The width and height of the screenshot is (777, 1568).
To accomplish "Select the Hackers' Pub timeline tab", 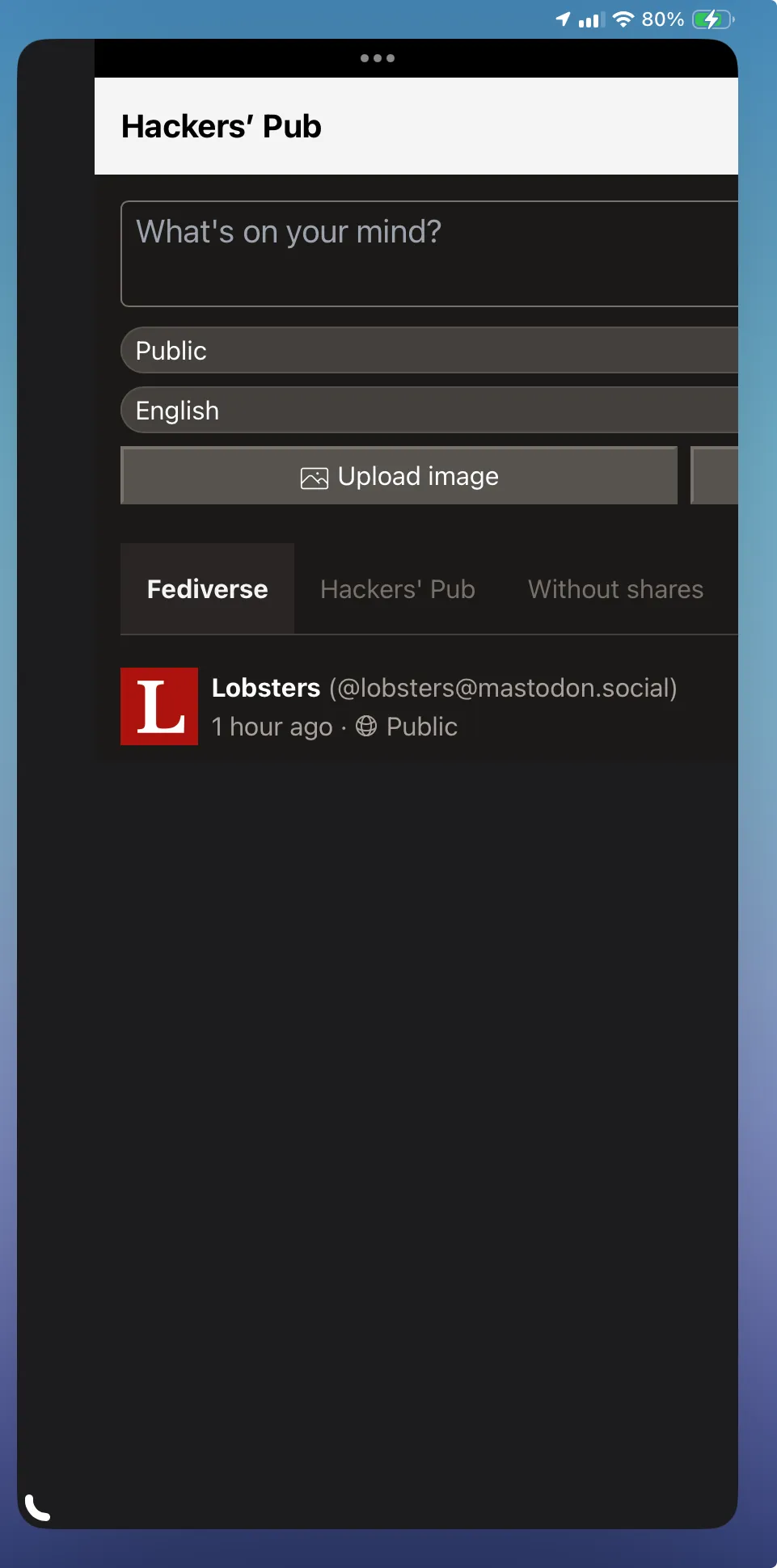I will point(398,589).
